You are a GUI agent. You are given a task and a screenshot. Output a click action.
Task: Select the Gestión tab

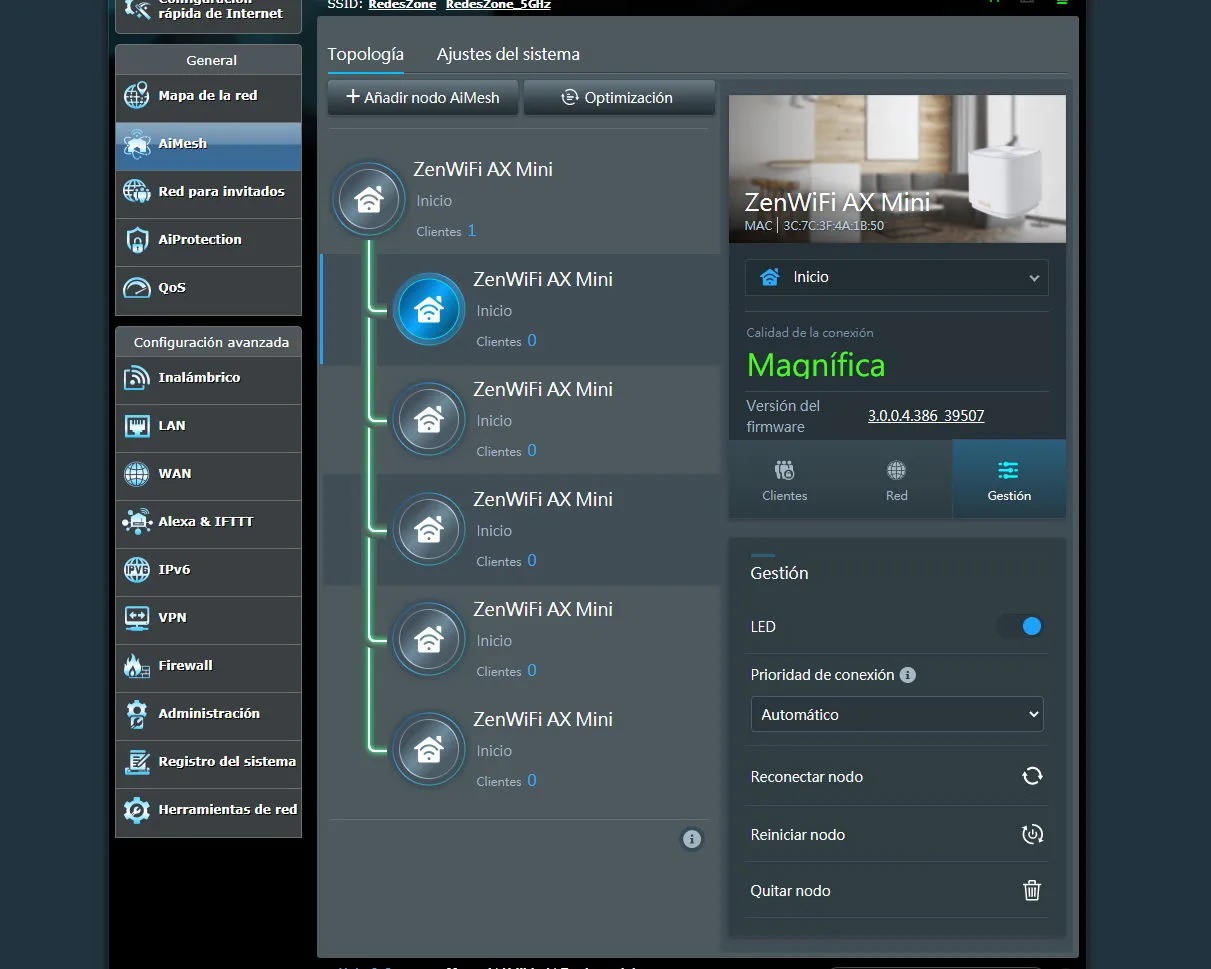pos(1009,480)
